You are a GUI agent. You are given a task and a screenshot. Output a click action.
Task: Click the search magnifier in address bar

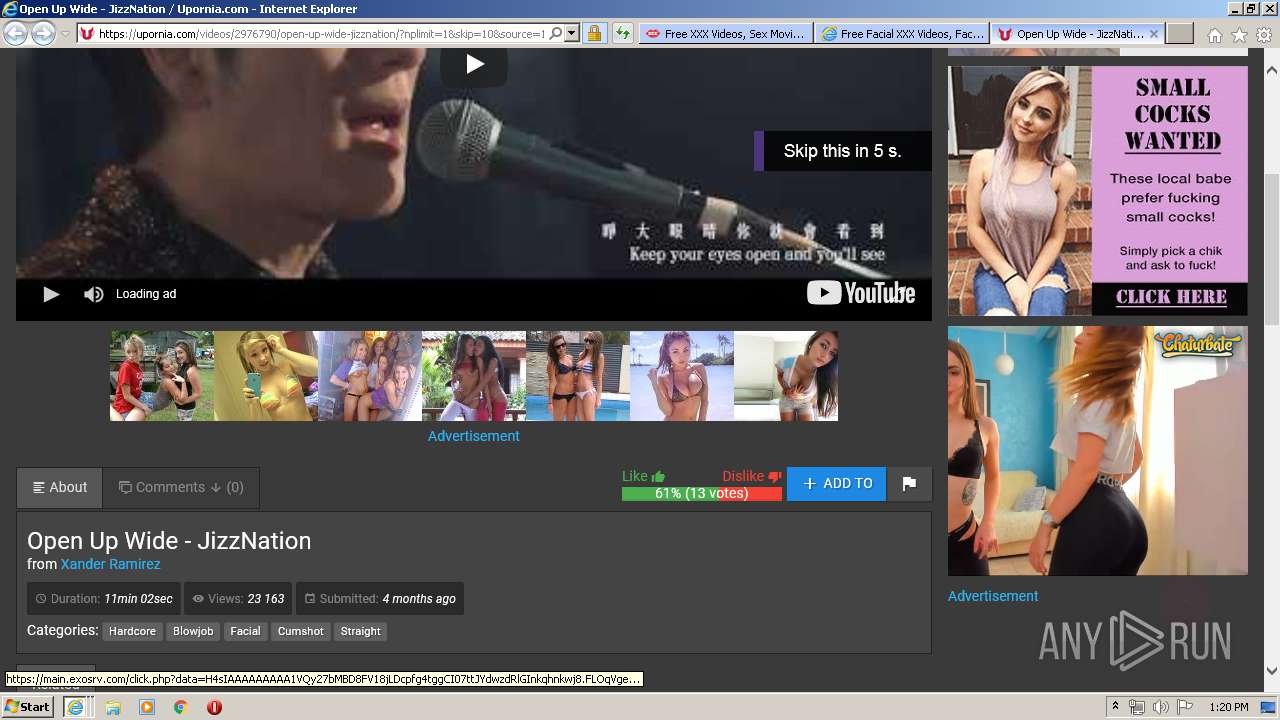[x=556, y=33]
